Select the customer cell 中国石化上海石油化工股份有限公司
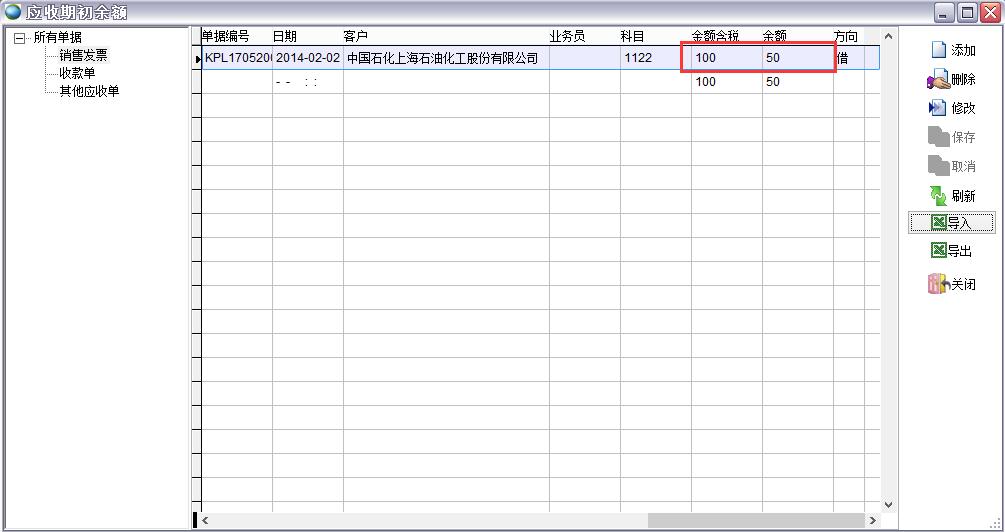Viewport: 1005px width, 532px height. pos(442,58)
